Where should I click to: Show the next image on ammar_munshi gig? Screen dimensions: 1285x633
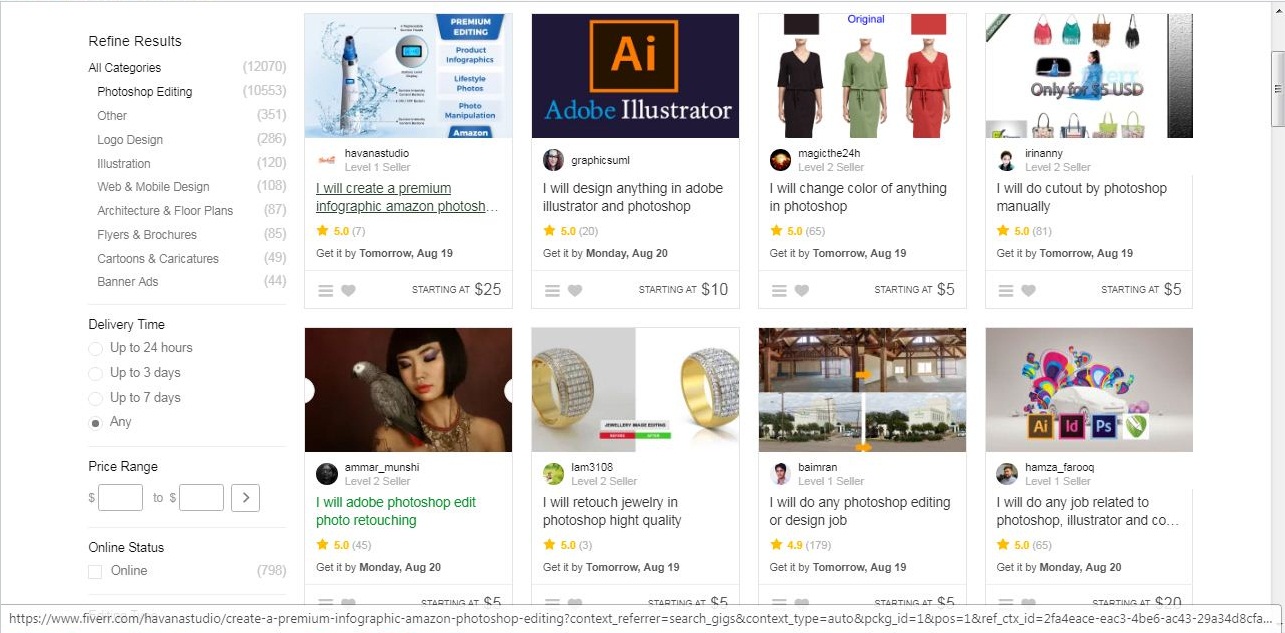tap(508, 390)
